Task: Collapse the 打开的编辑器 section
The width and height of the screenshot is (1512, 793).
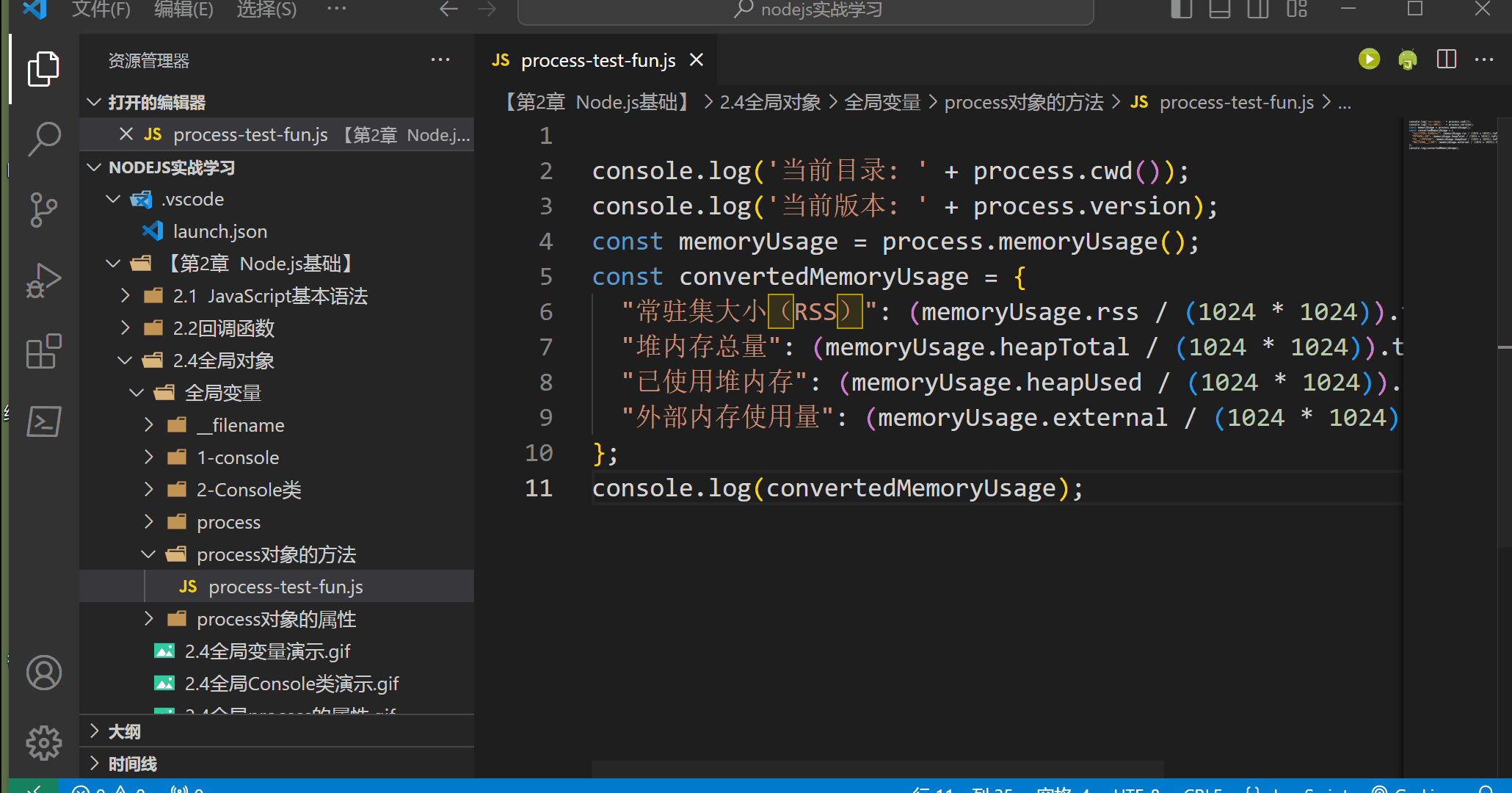Action: 277,102
